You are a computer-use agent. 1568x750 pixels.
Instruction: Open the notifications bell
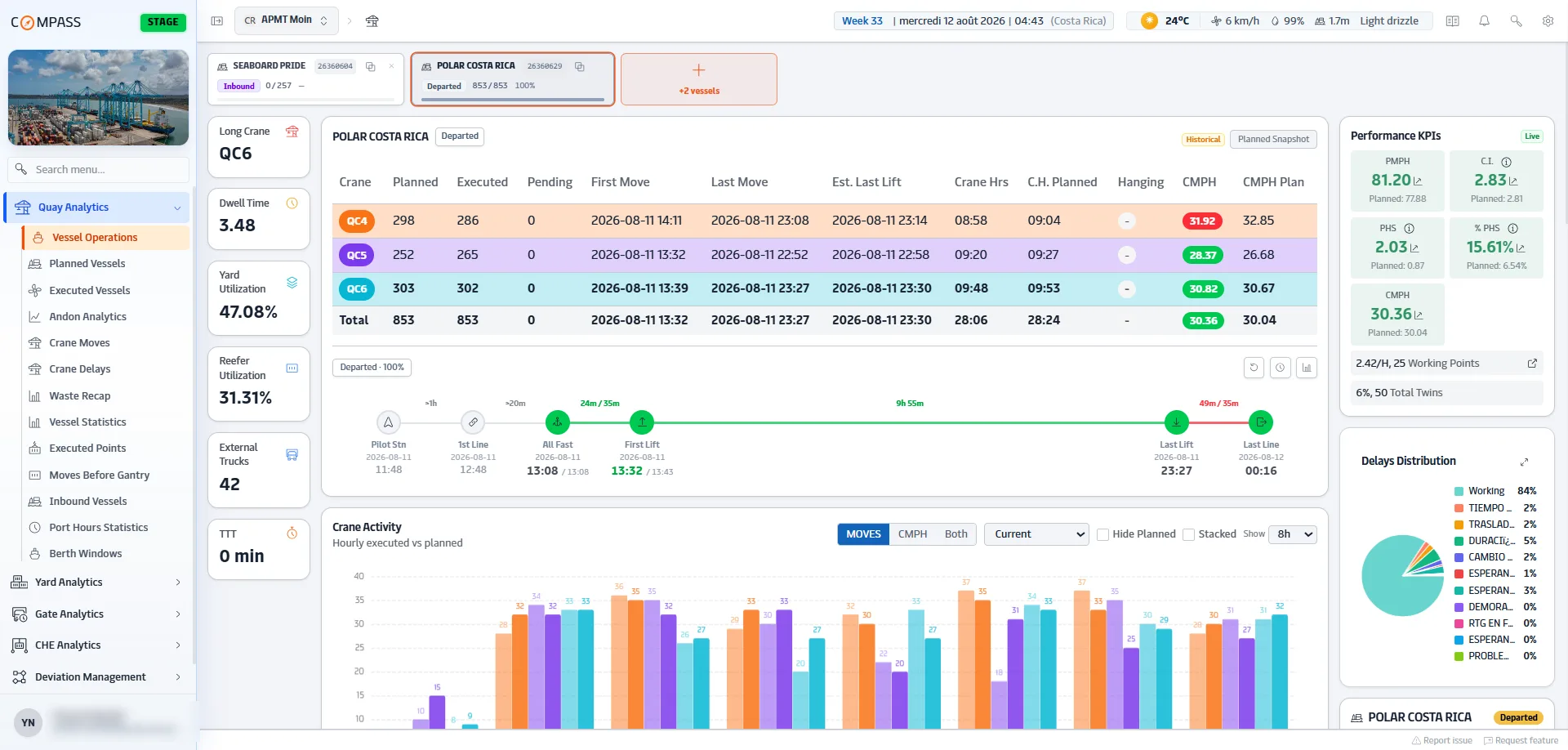pos(1484,20)
